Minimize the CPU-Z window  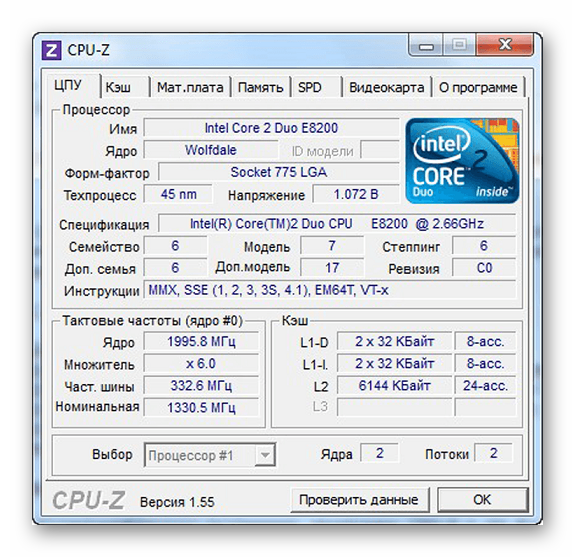click(426, 45)
